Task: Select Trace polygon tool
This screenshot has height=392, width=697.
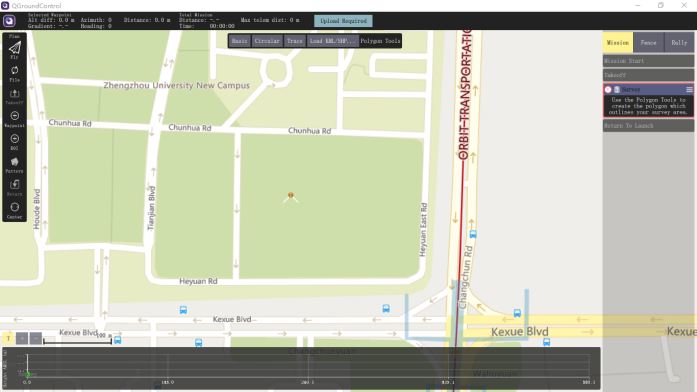Action: click(295, 41)
